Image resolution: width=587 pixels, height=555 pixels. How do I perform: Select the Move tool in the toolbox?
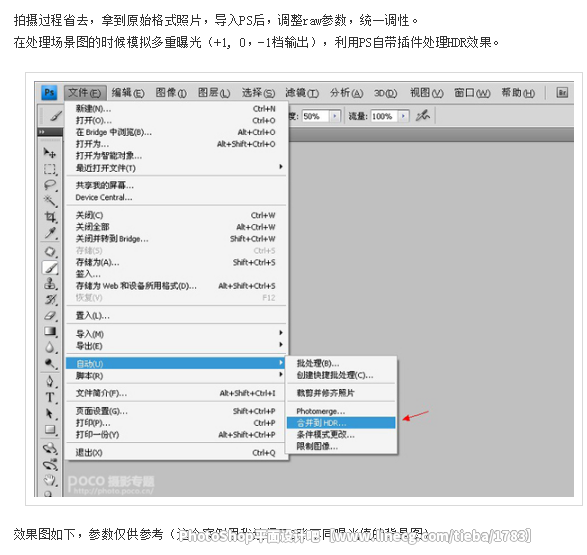coord(50,152)
